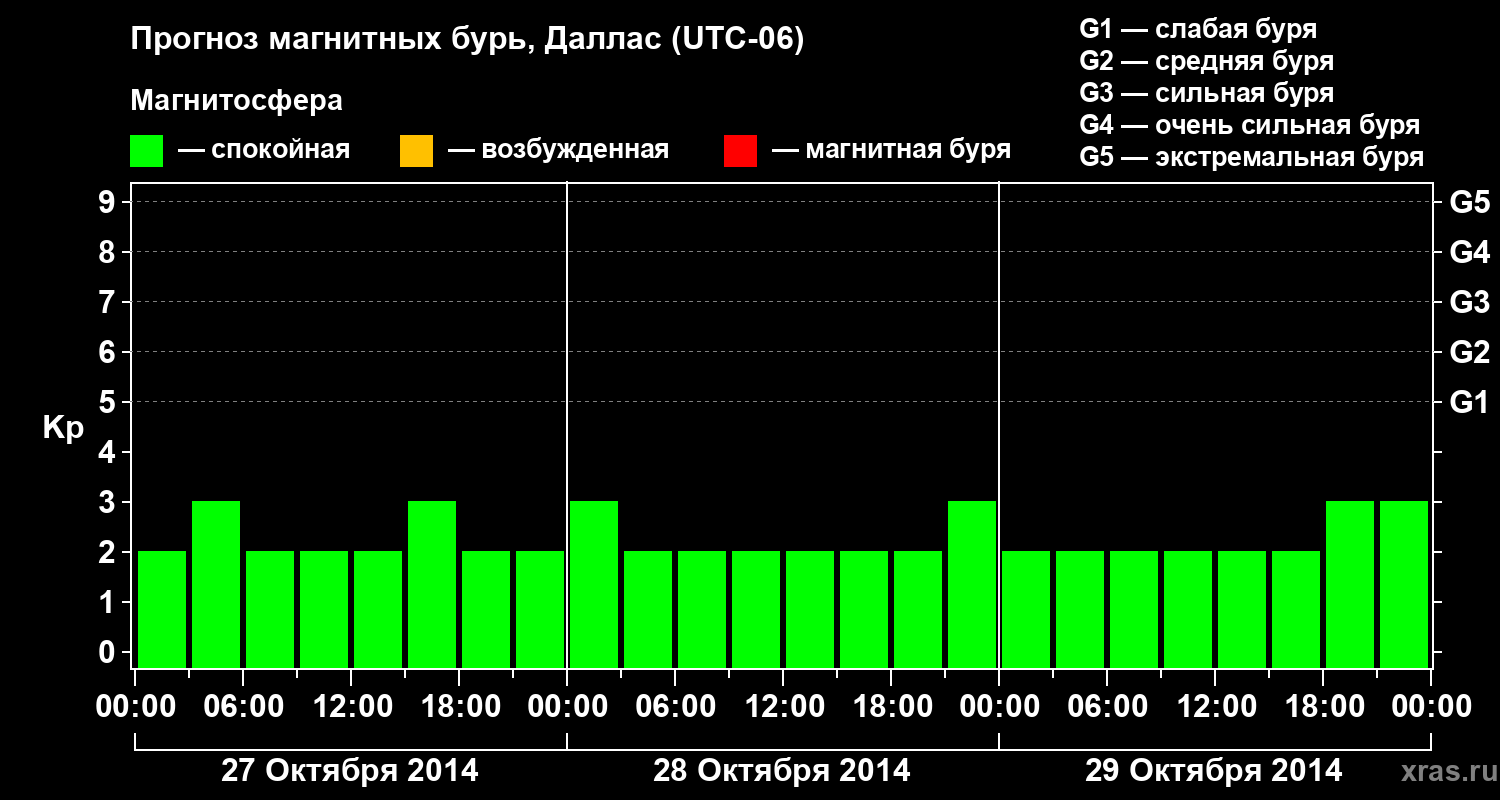Click the '12:00' time label under 29 Октября
Screen dimensions: 1500x800
[x=1215, y=707]
